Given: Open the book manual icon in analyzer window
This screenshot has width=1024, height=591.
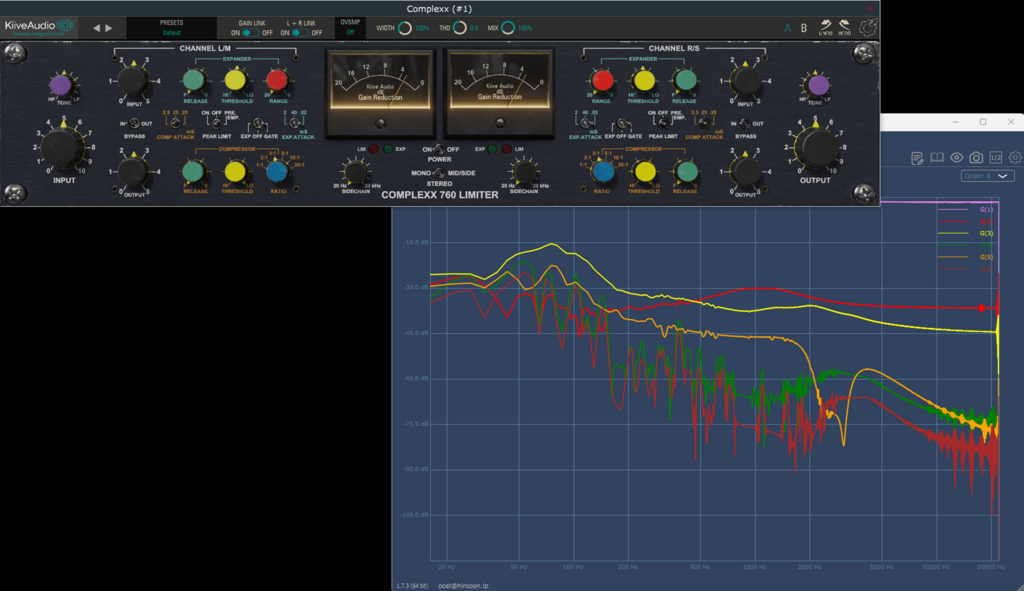Looking at the screenshot, I should click(937, 157).
